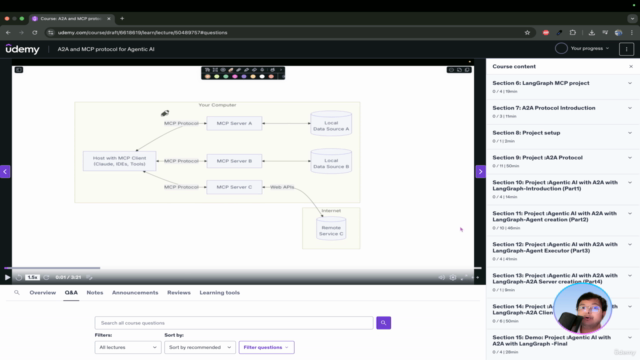Click the Udemy logo
The height and width of the screenshot is (360, 640).
point(22,49)
